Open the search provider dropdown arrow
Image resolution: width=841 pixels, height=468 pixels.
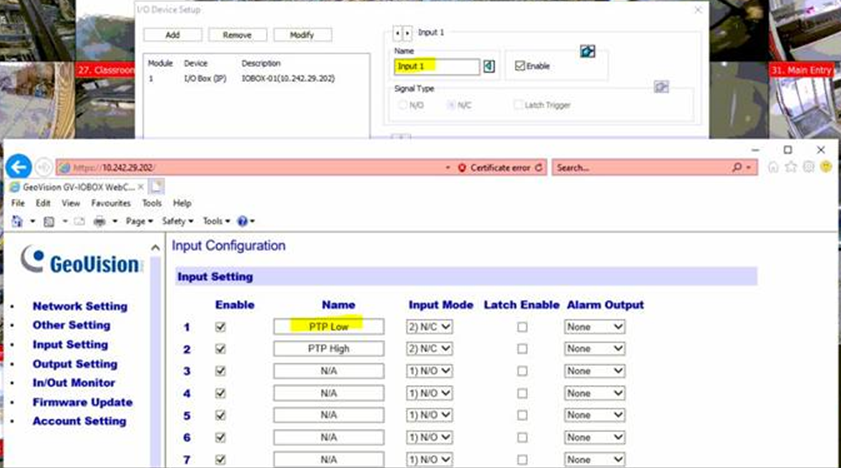pyautogui.click(x=749, y=167)
